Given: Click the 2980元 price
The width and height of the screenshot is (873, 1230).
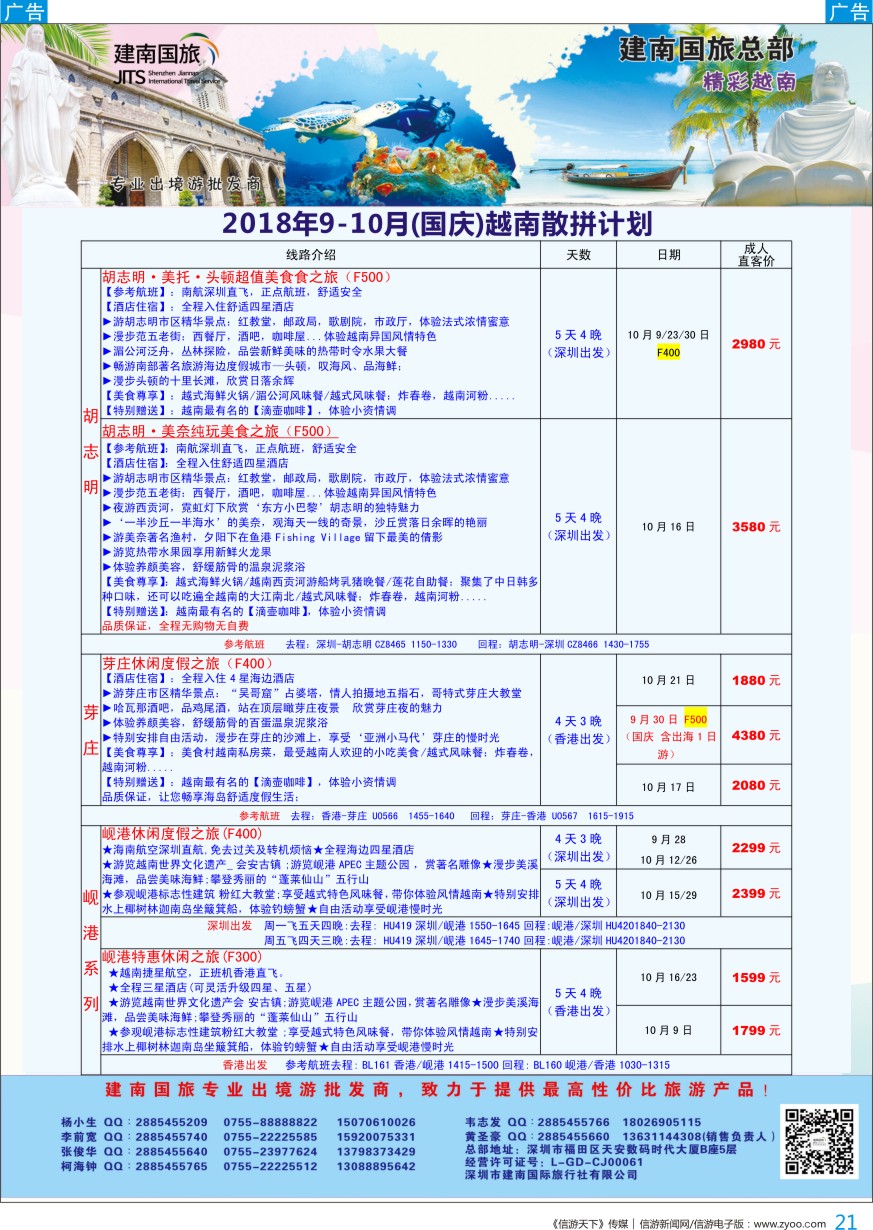Looking at the screenshot, I should tap(756, 344).
